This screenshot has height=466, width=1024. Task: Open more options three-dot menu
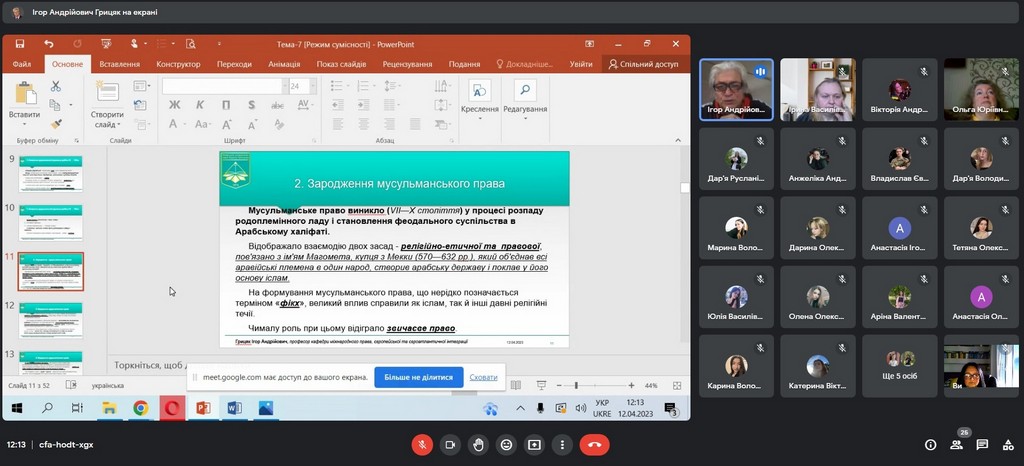562,445
